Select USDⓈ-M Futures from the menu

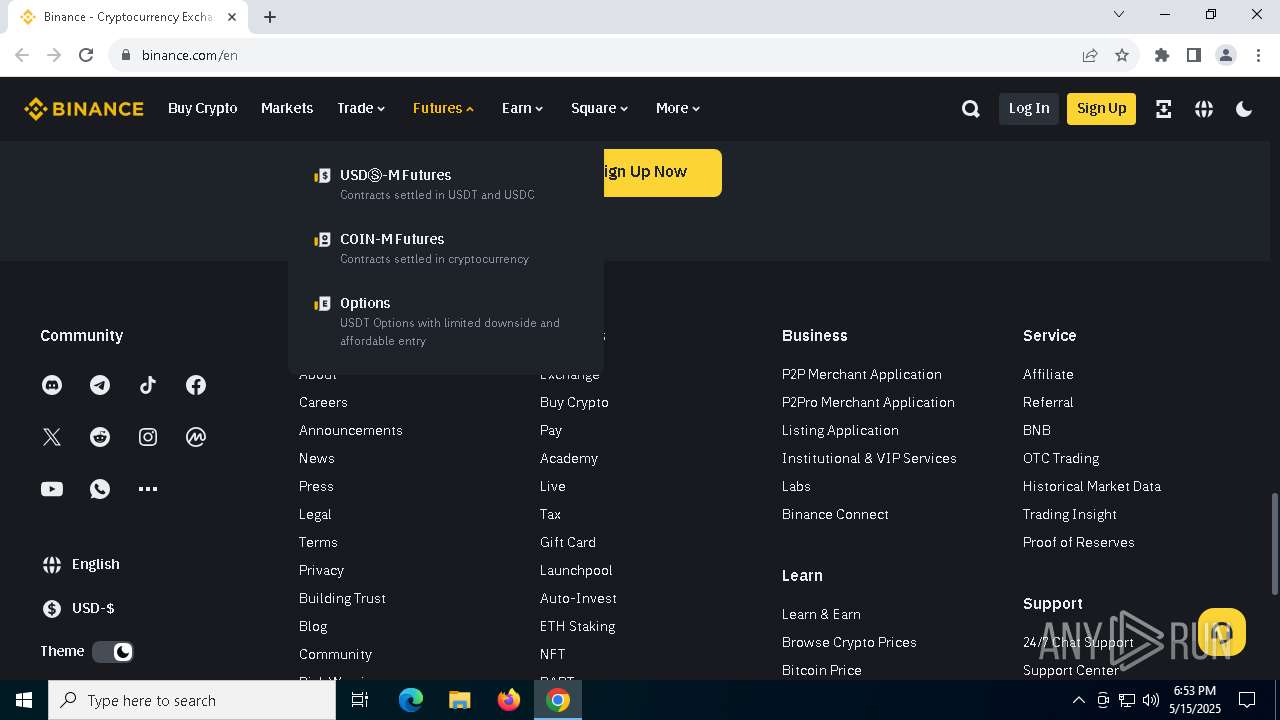[x=445, y=184]
